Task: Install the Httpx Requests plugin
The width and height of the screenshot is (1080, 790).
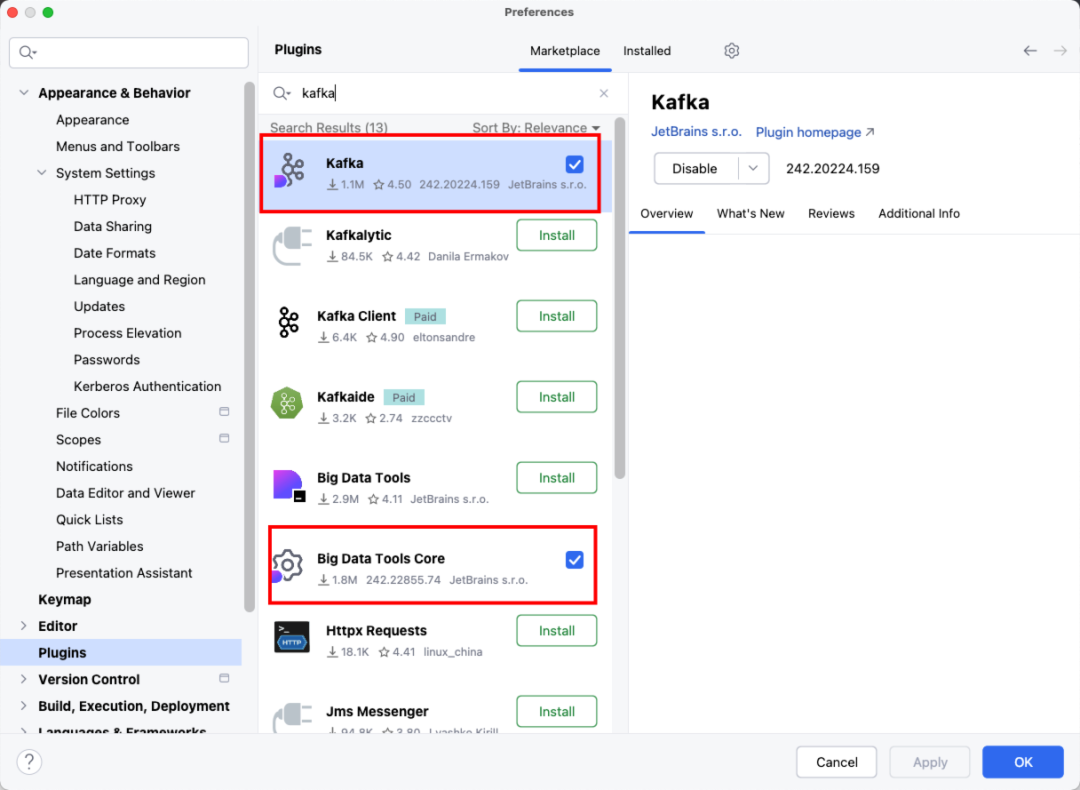Action: click(557, 631)
